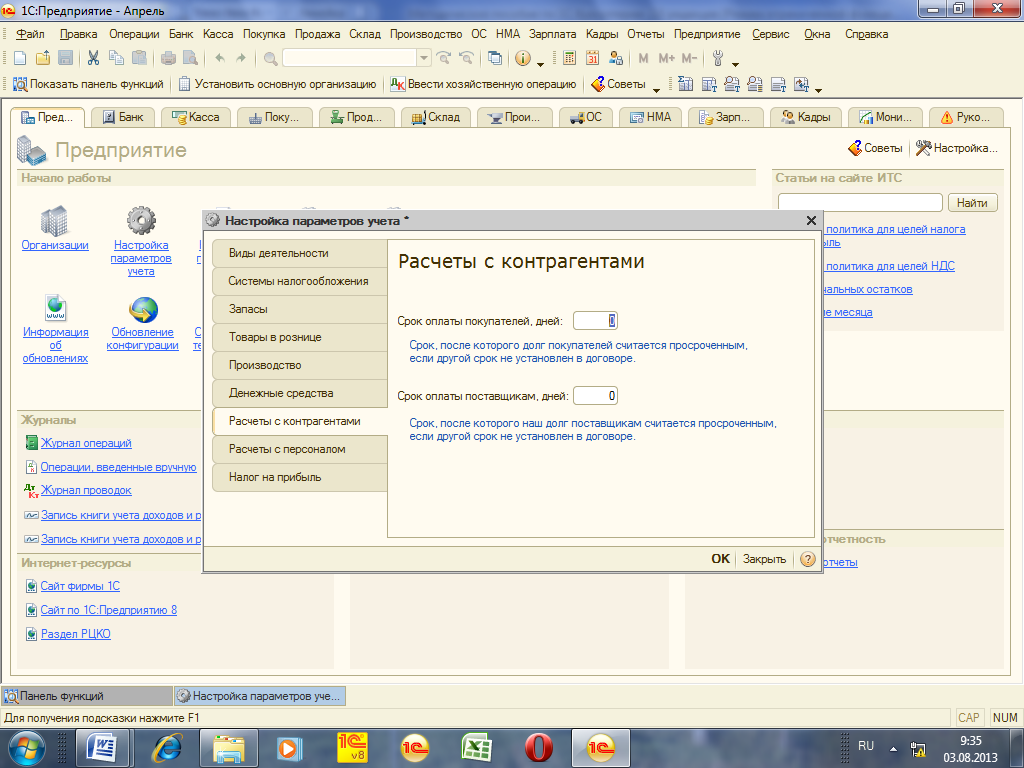Expand the arrow beside wrench icon

click(735, 64)
